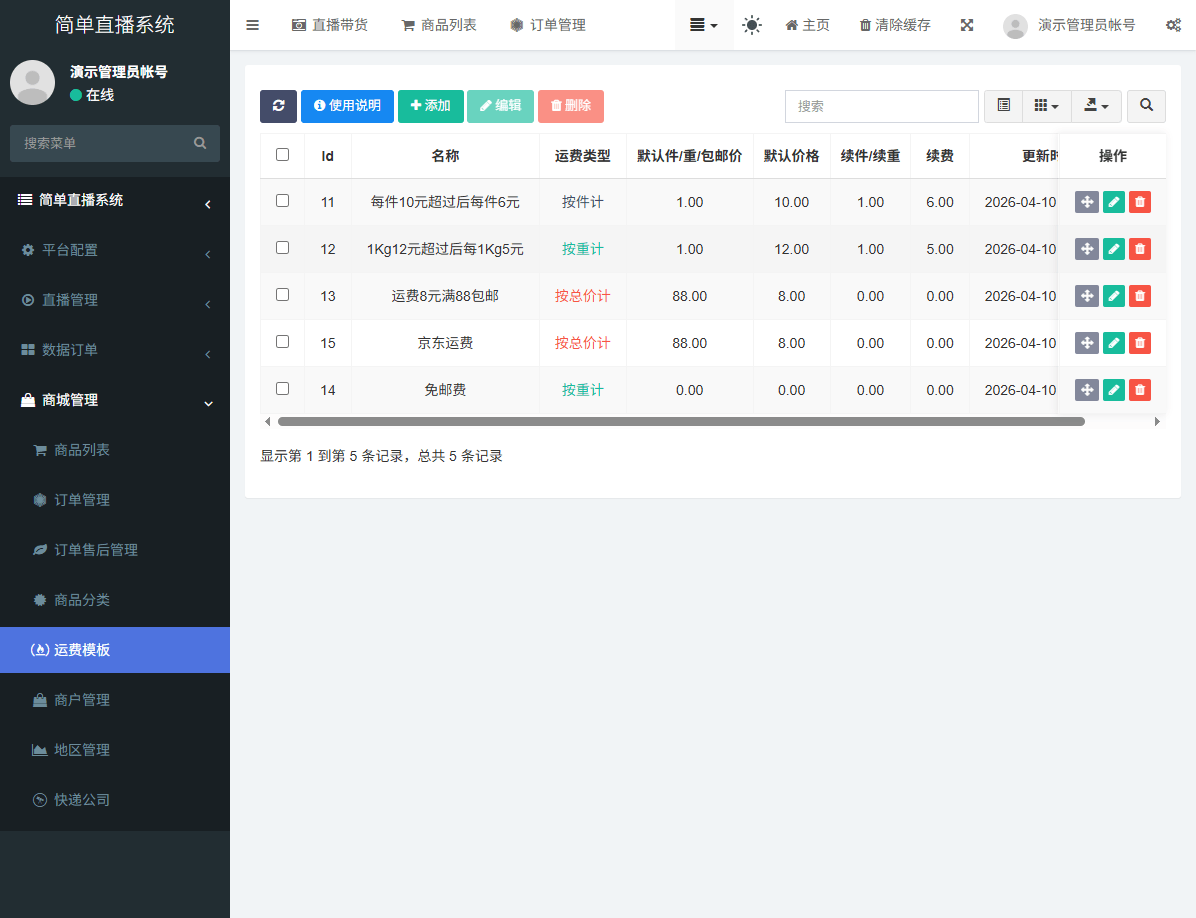The width and height of the screenshot is (1196, 918).
Task: Click the drag-sort icon for row 13
Action: pyautogui.click(x=1087, y=296)
